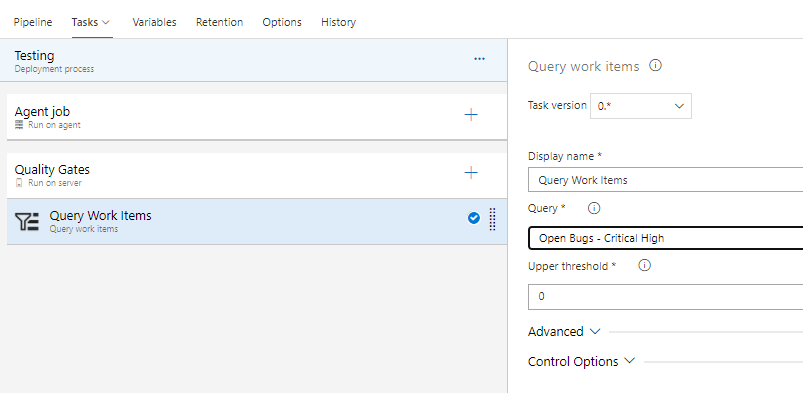Click the info icon beside Upper threshold
Screen dimensions: 803x393
(x=645, y=265)
